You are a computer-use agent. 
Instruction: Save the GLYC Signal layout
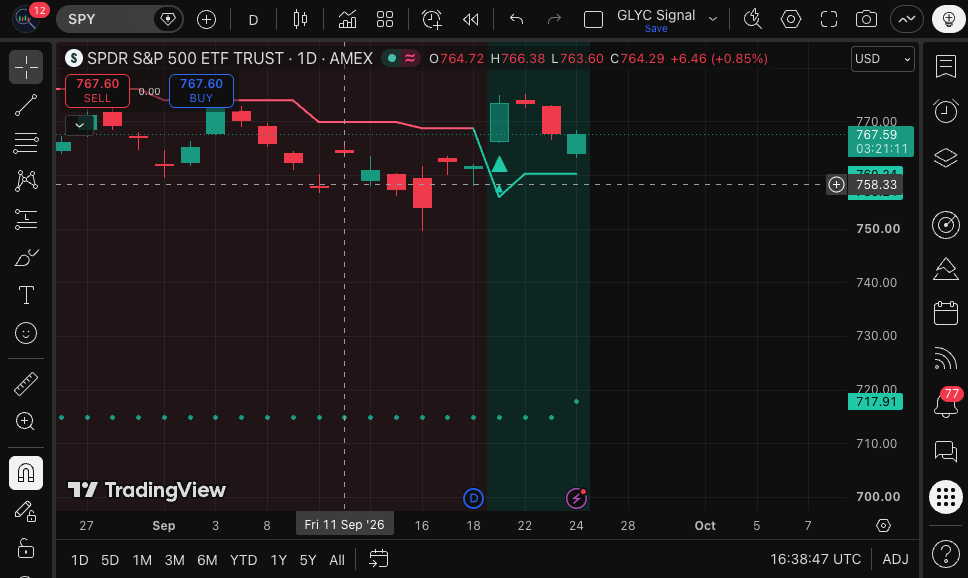[x=656, y=28]
